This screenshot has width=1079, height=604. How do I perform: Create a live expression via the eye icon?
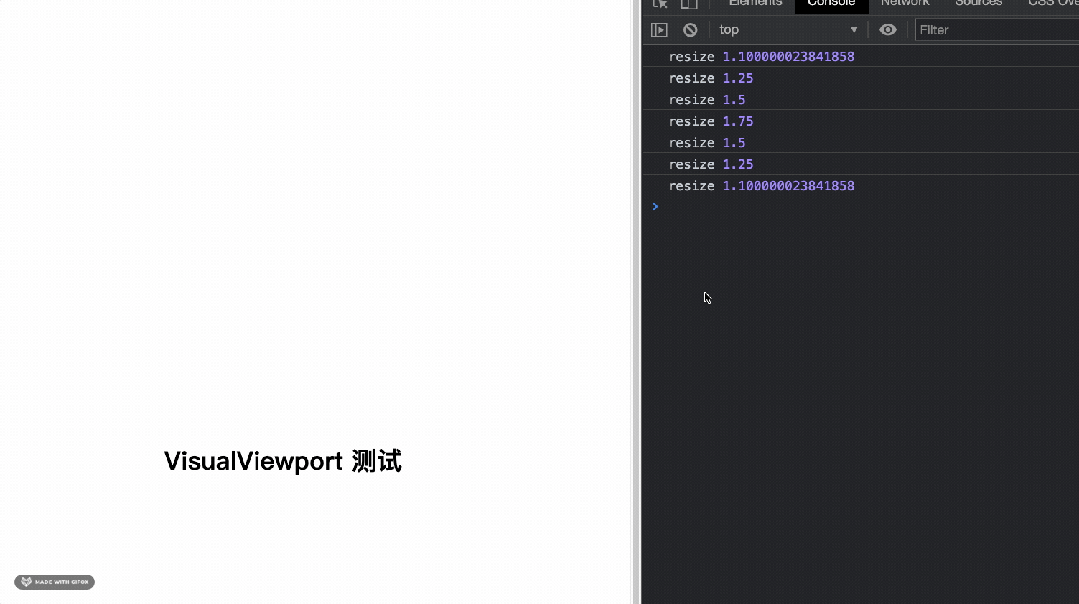888,29
